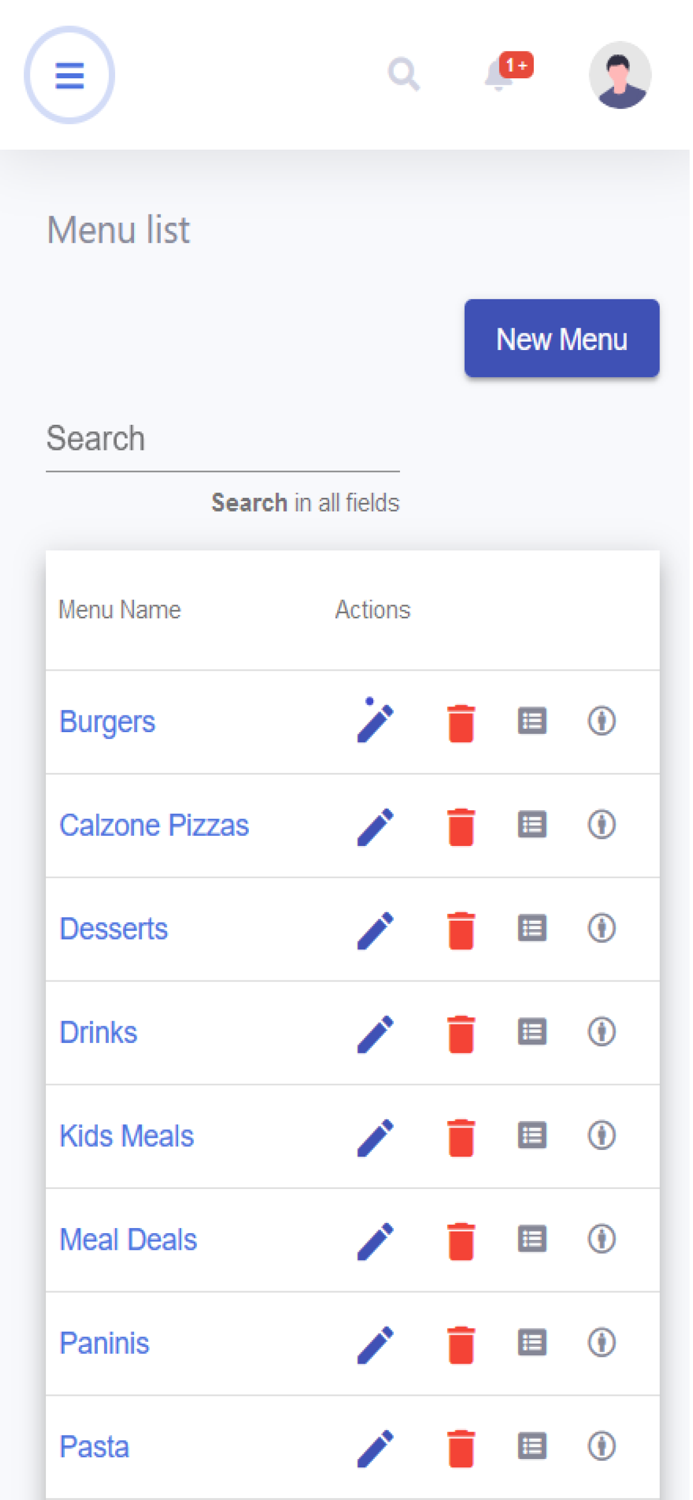The width and height of the screenshot is (693, 1500).
Task: Delete the Desserts menu with the trash icon
Action: (461, 930)
